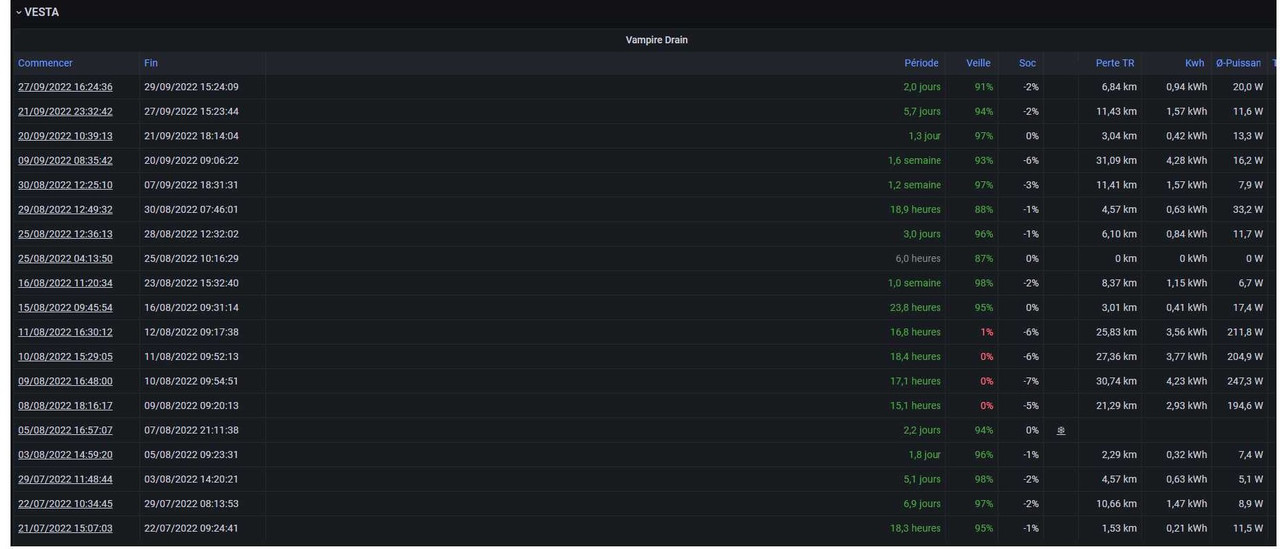Screen dimensions: 1280x549
Task: Click the 3,77 kWh cell
Action: 1186,357
